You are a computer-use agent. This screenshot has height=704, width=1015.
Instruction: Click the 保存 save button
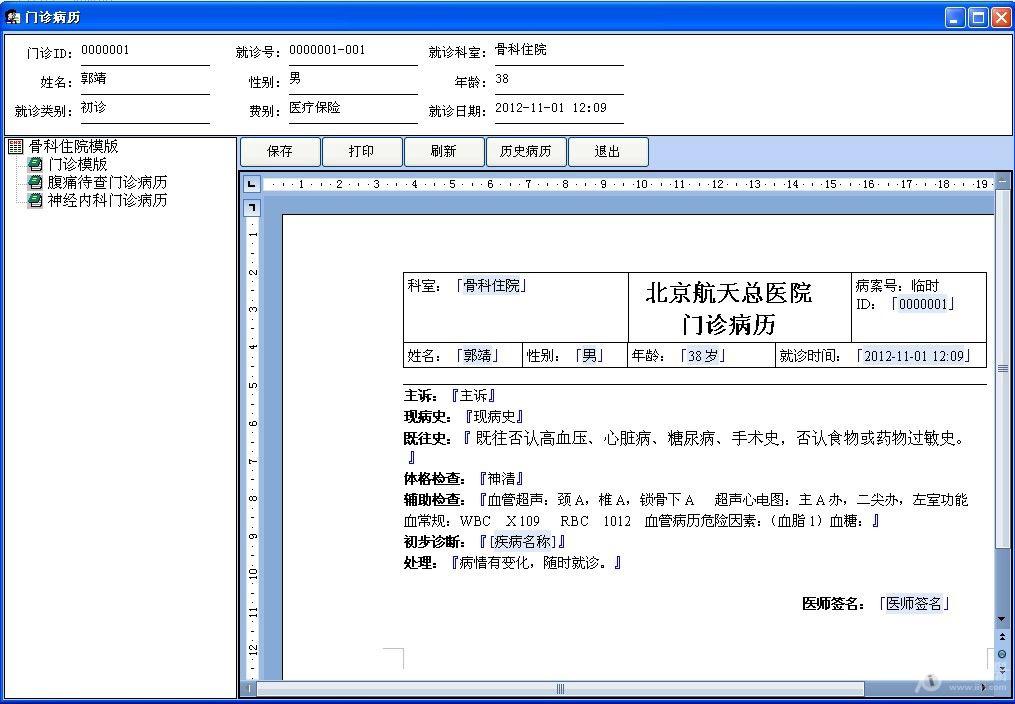tap(280, 151)
